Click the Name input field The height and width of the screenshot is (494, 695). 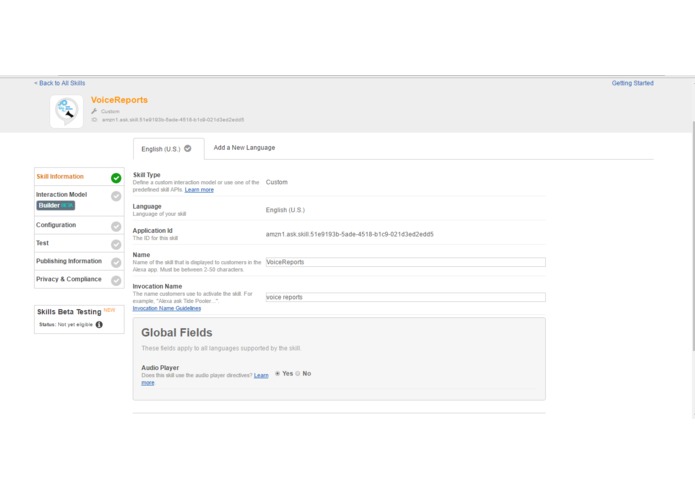pyautogui.click(x=406, y=262)
